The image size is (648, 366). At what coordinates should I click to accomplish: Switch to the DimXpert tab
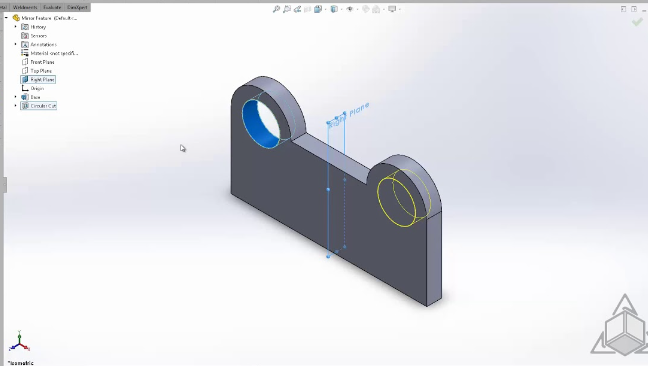pyautogui.click(x=77, y=7)
